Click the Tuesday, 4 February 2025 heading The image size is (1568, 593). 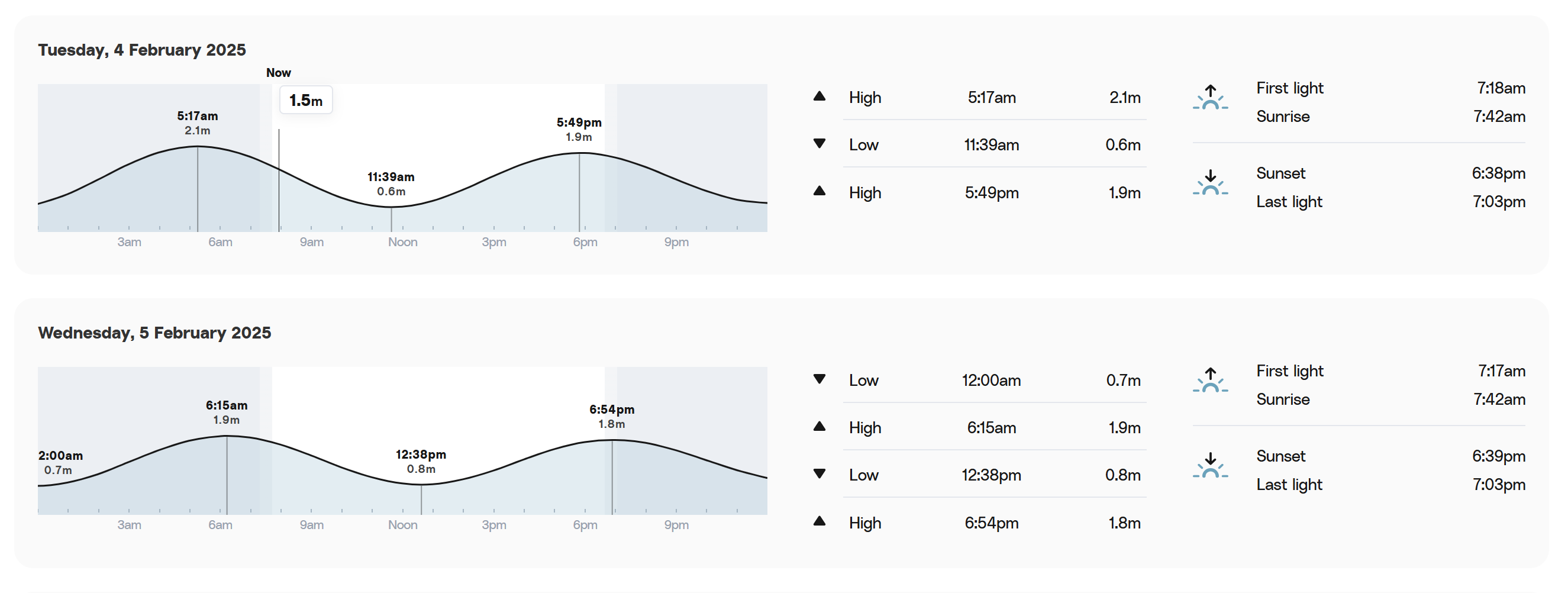tap(142, 50)
